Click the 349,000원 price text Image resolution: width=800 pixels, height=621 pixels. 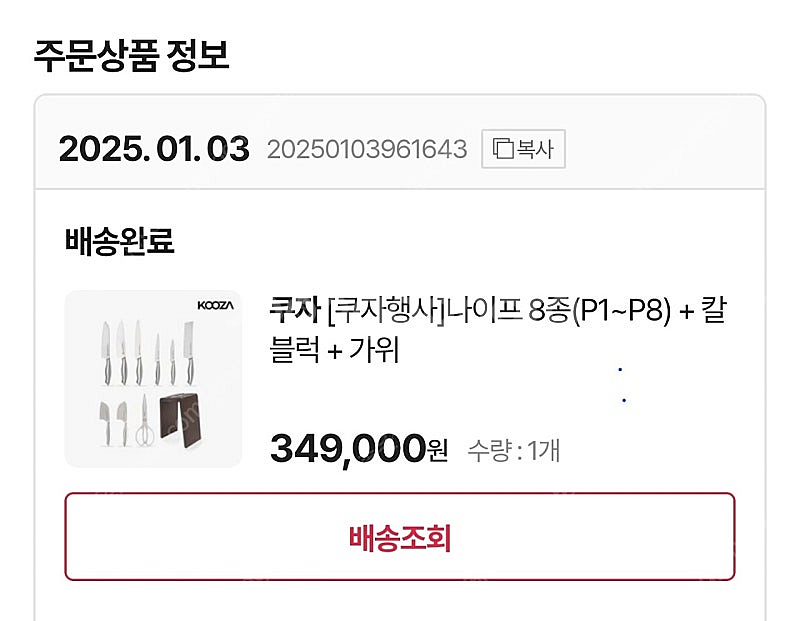[359, 449]
